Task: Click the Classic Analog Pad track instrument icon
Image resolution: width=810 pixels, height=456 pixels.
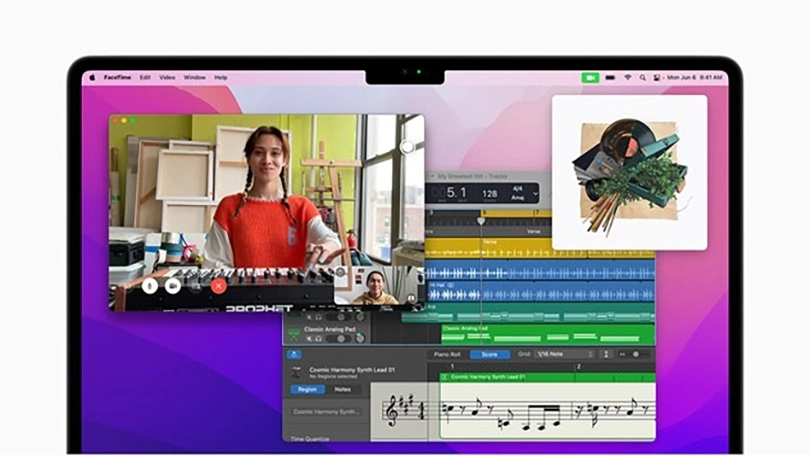Action: (x=294, y=334)
